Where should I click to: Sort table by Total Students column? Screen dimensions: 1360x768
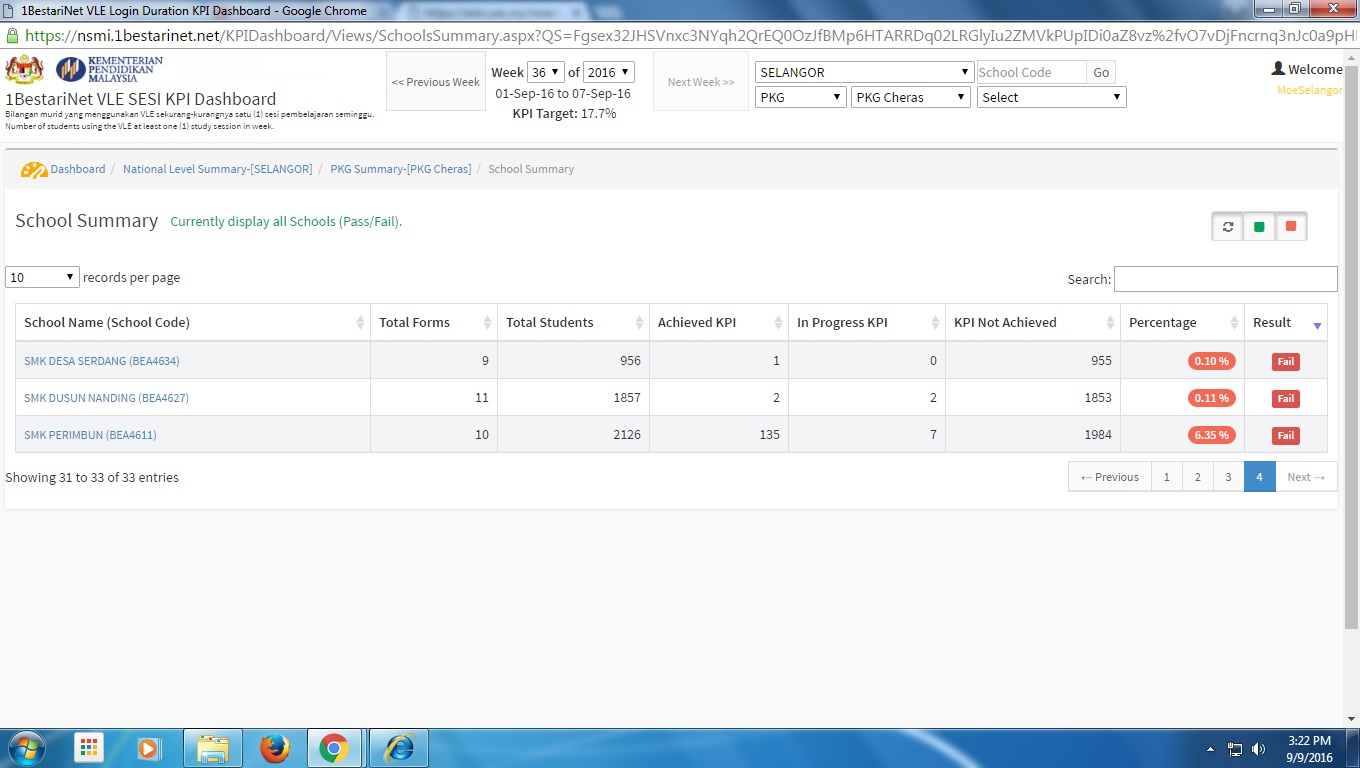pyautogui.click(x=573, y=323)
